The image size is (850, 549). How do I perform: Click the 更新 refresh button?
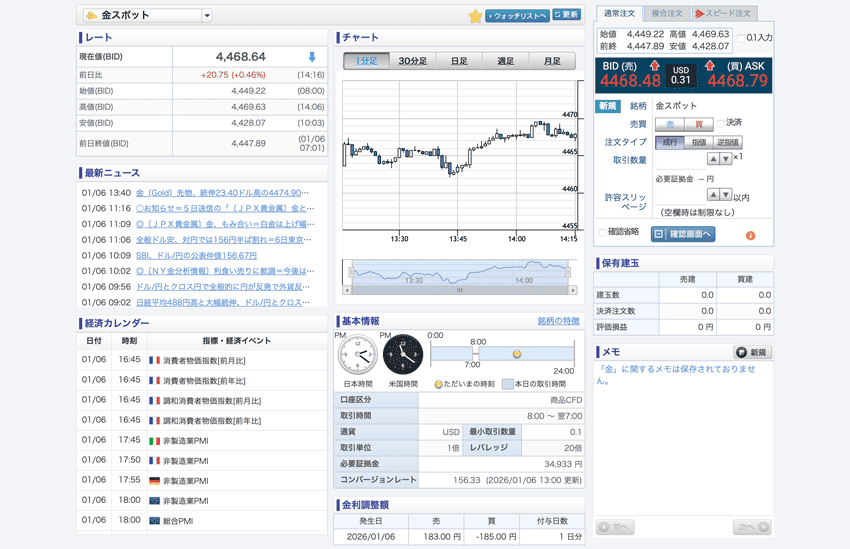pos(566,15)
